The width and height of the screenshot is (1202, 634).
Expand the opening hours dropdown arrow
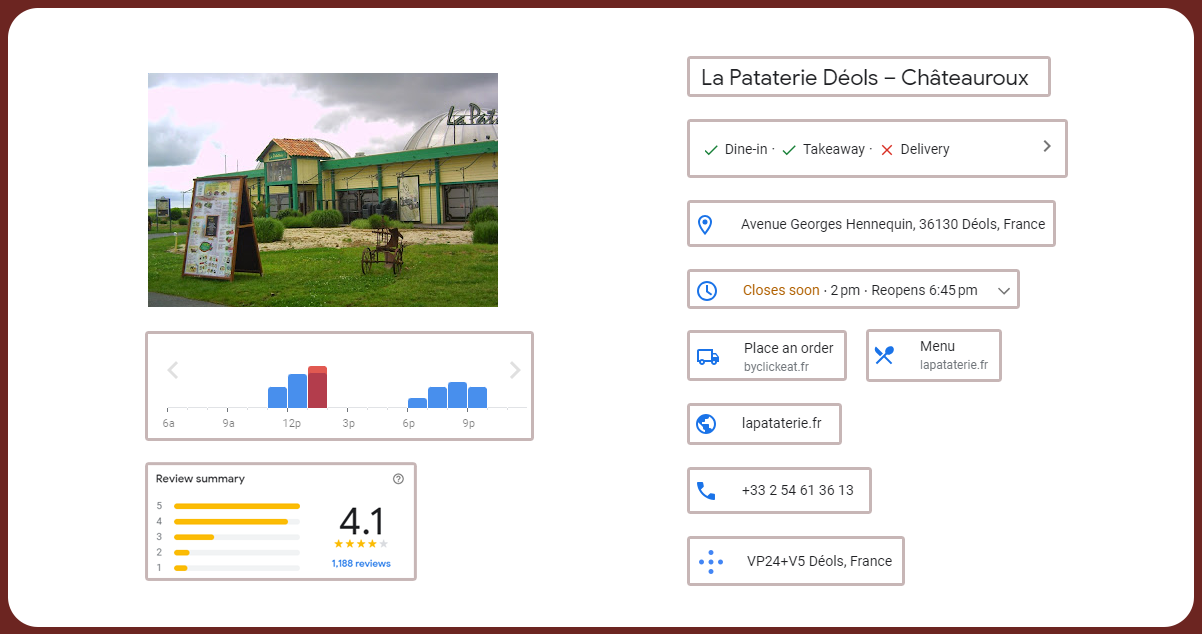[1005, 291]
